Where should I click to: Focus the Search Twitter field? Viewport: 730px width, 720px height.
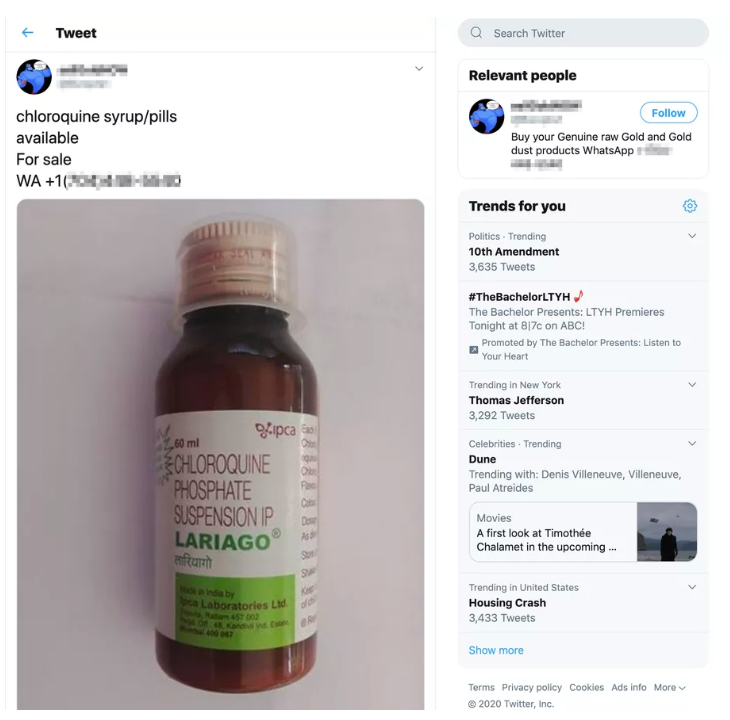point(583,33)
